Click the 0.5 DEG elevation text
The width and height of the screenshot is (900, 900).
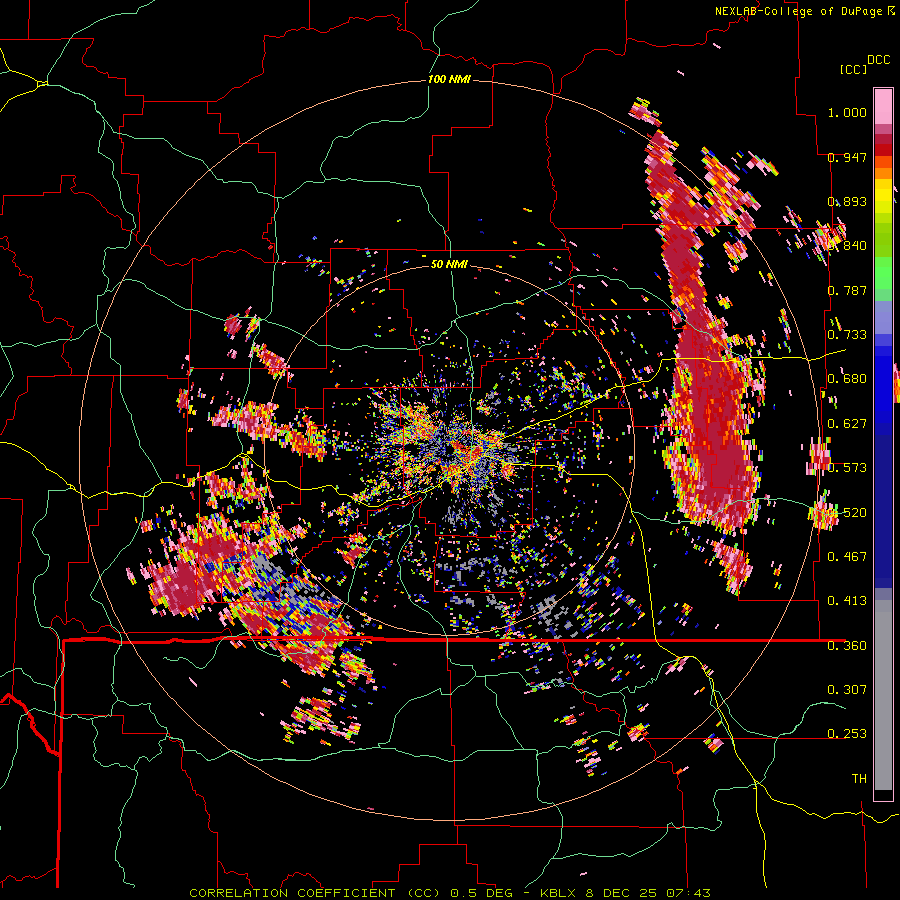tap(481, 893)
